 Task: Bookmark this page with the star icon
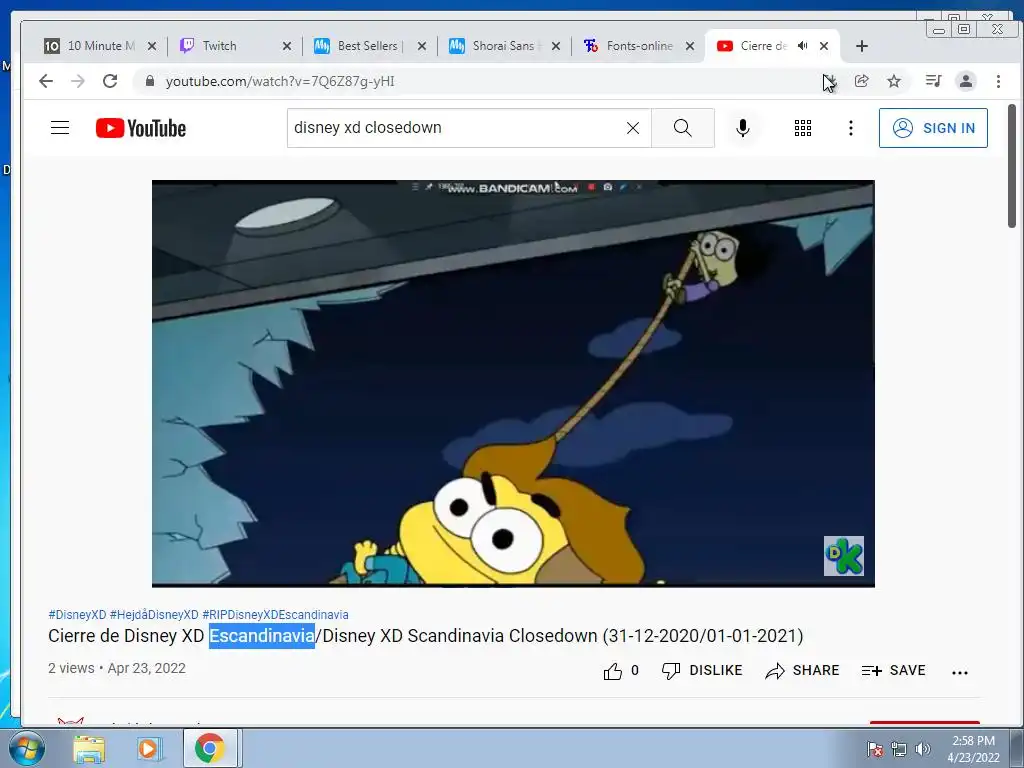894,81
